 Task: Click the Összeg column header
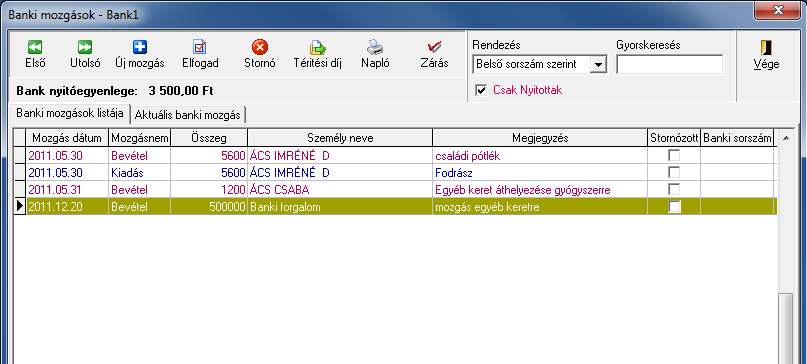click(x=209, y=137)
